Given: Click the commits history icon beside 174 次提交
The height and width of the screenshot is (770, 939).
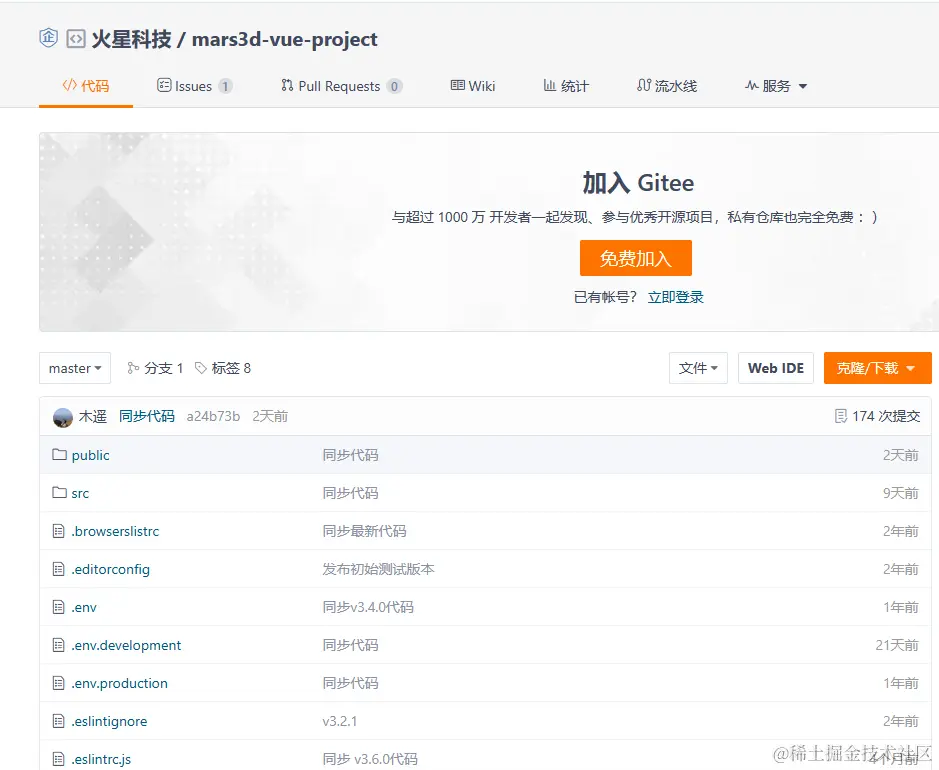Looking at the screenshot, I should (841, 417).
